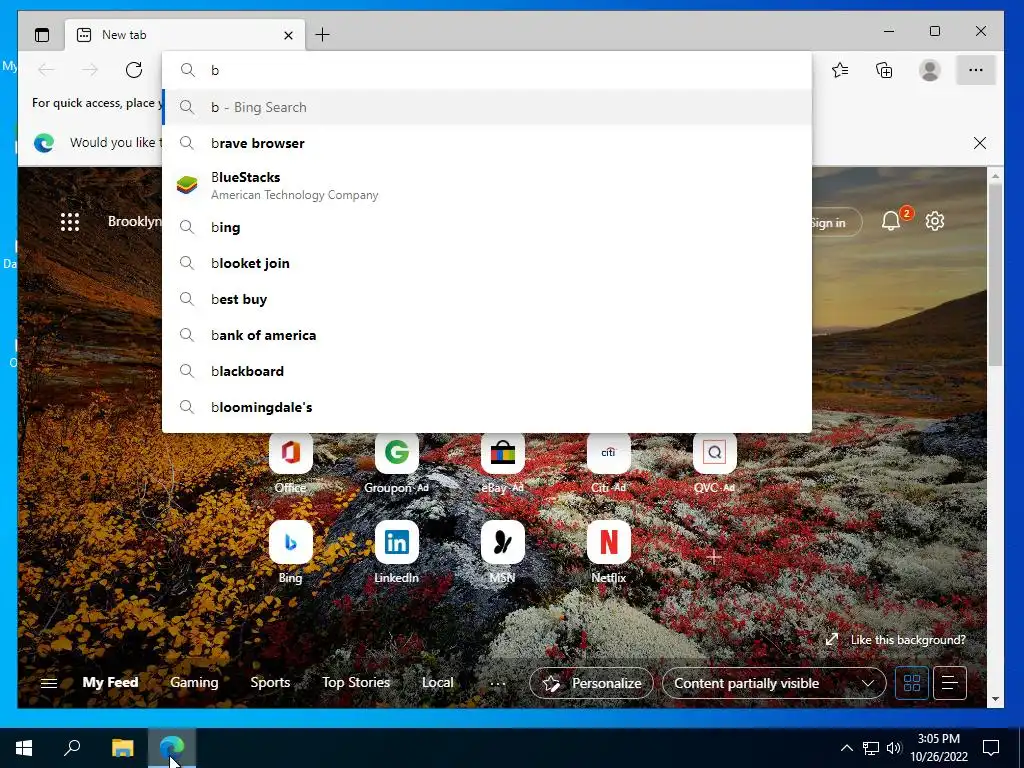
Task: Click the page vertical scrollbar thumb
Action: point(995,274)
